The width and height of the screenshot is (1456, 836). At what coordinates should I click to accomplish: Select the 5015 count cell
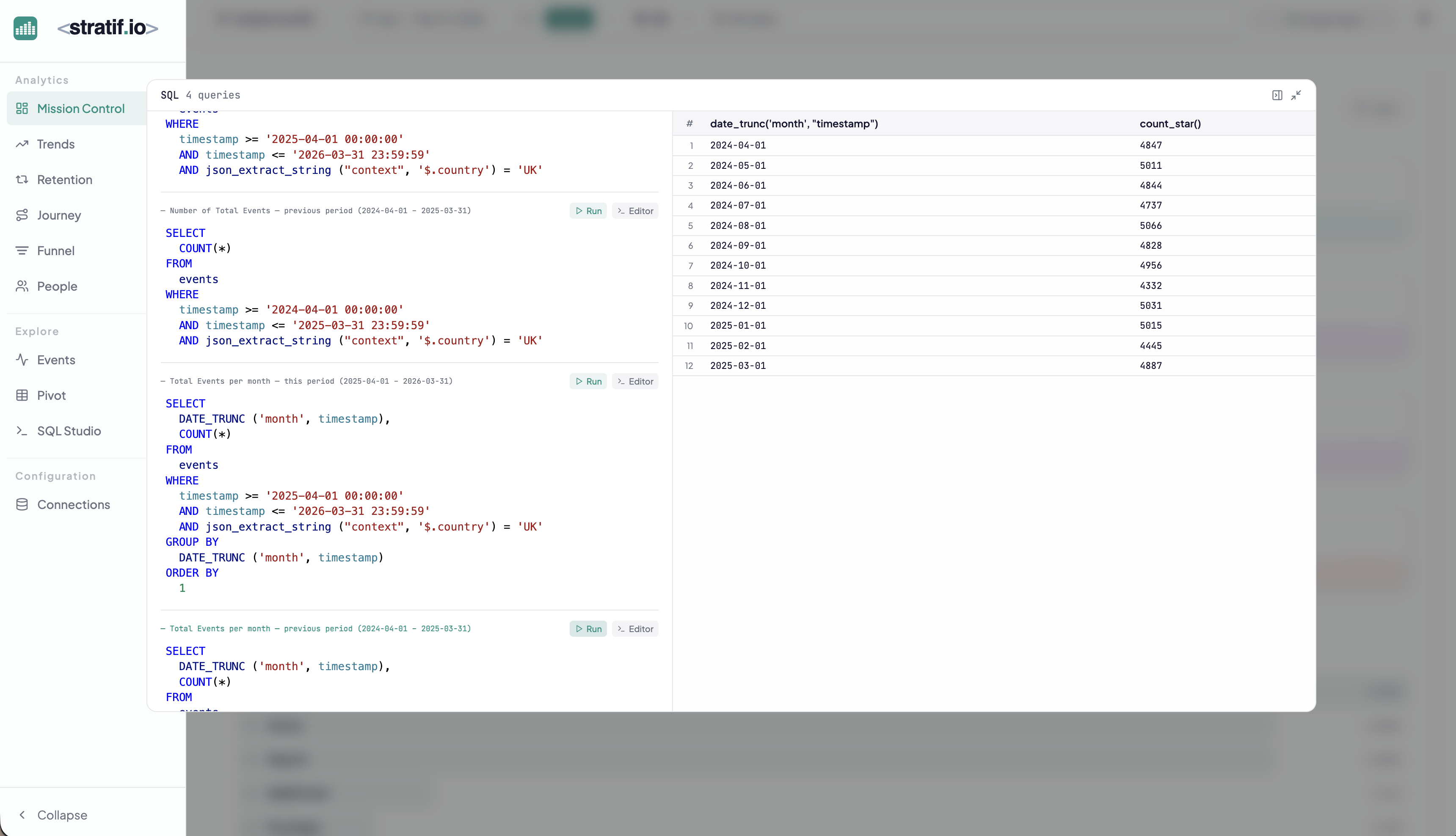pyautogui.click(x=1150, y=326)
